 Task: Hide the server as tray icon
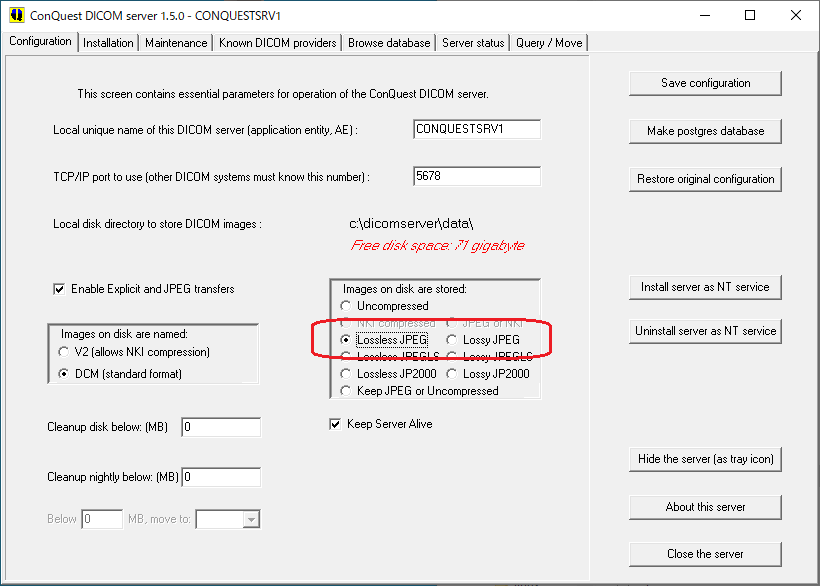705,459
